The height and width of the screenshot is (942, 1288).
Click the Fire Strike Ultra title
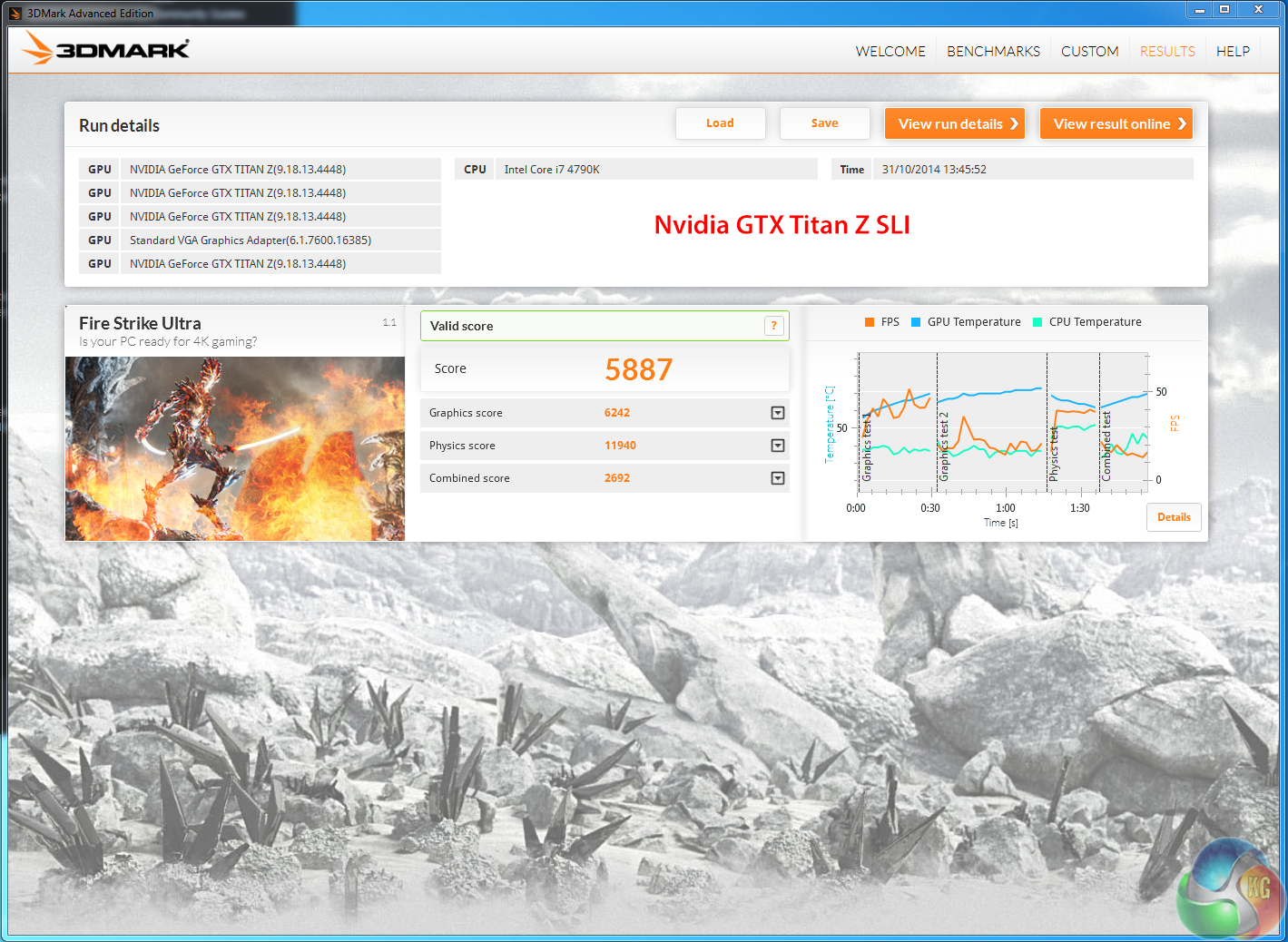[140, 323]
